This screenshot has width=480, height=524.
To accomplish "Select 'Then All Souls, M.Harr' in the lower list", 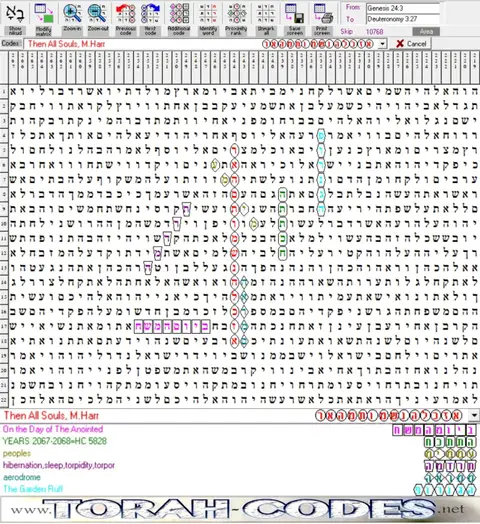I will coord(51,416).
